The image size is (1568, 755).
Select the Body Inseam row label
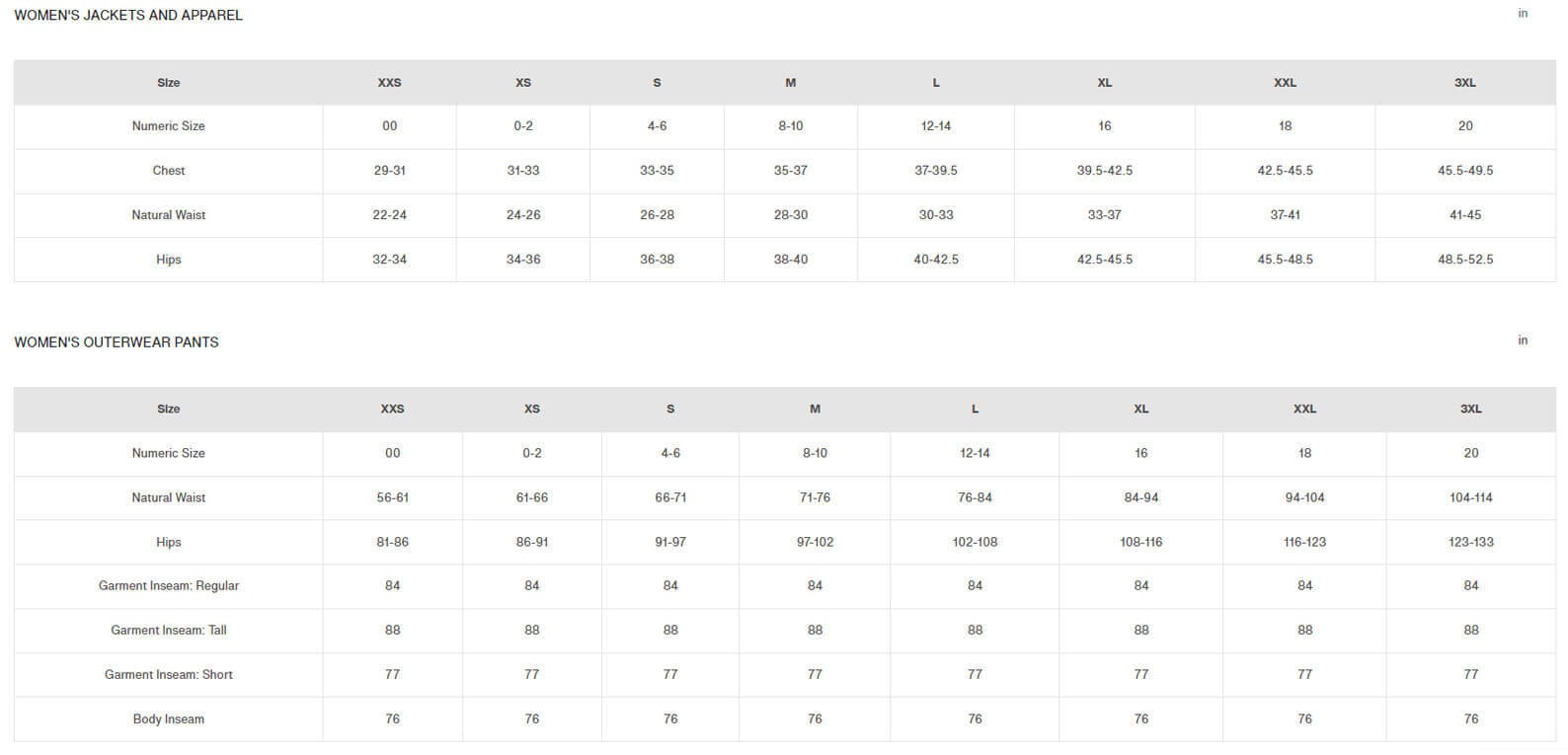[x=169, y=719]
